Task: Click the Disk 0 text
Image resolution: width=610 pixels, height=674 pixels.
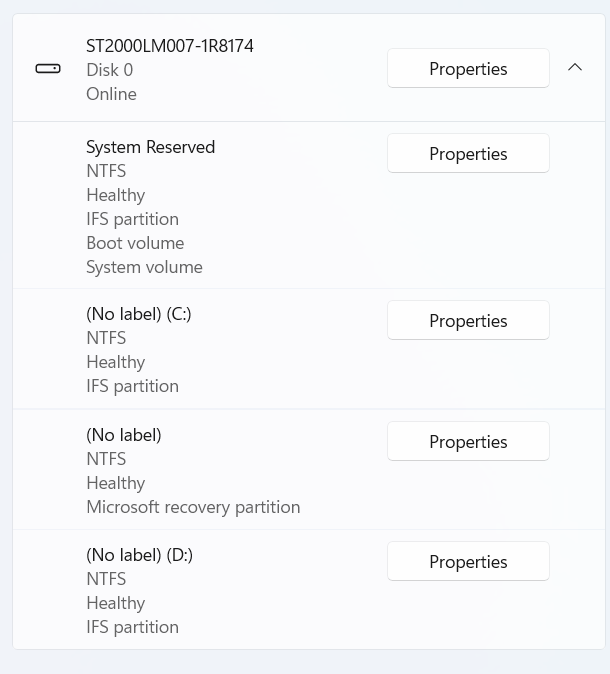Action: pyautogui.click(x=109, y=70)
